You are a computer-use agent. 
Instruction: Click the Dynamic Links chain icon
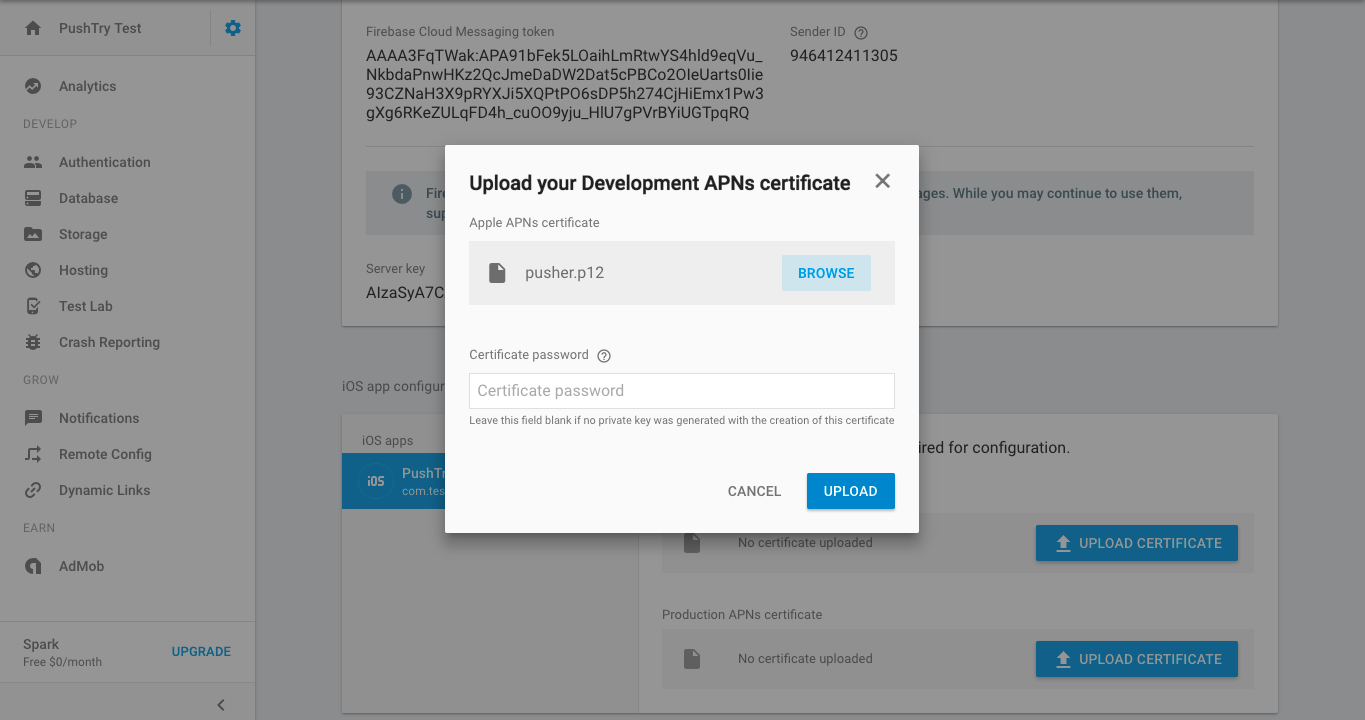pos(33,490)
